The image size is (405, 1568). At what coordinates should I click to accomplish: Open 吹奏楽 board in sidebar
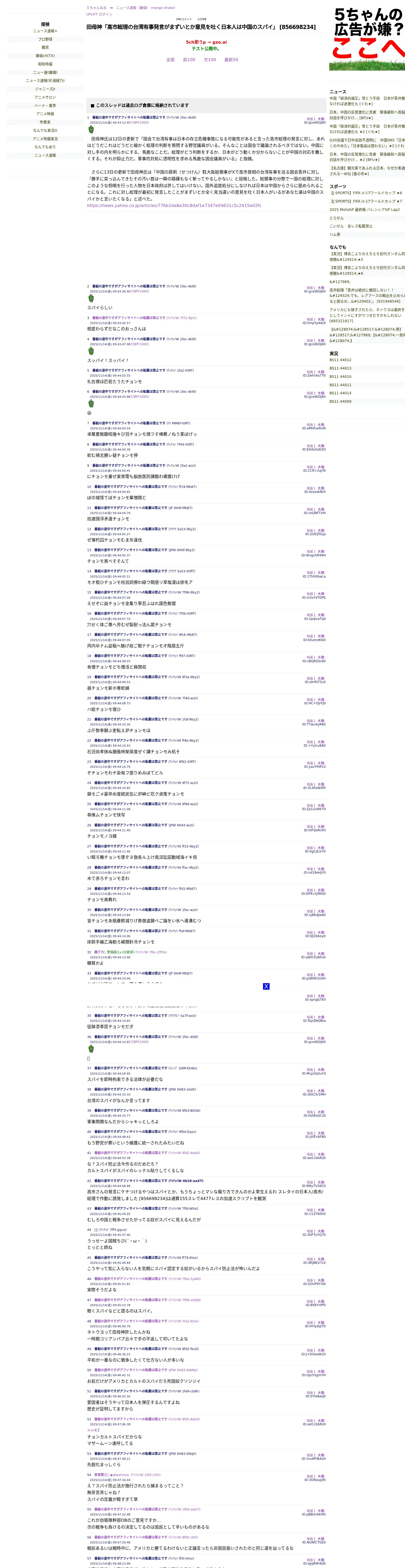coord(45,122)
